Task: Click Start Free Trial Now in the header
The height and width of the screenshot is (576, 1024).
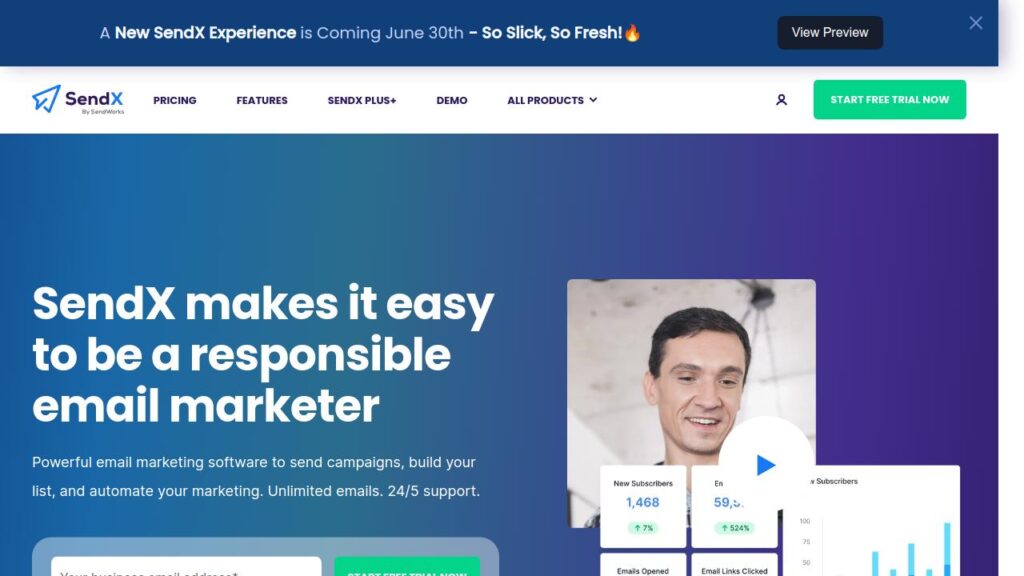Action: click(889, 100)
